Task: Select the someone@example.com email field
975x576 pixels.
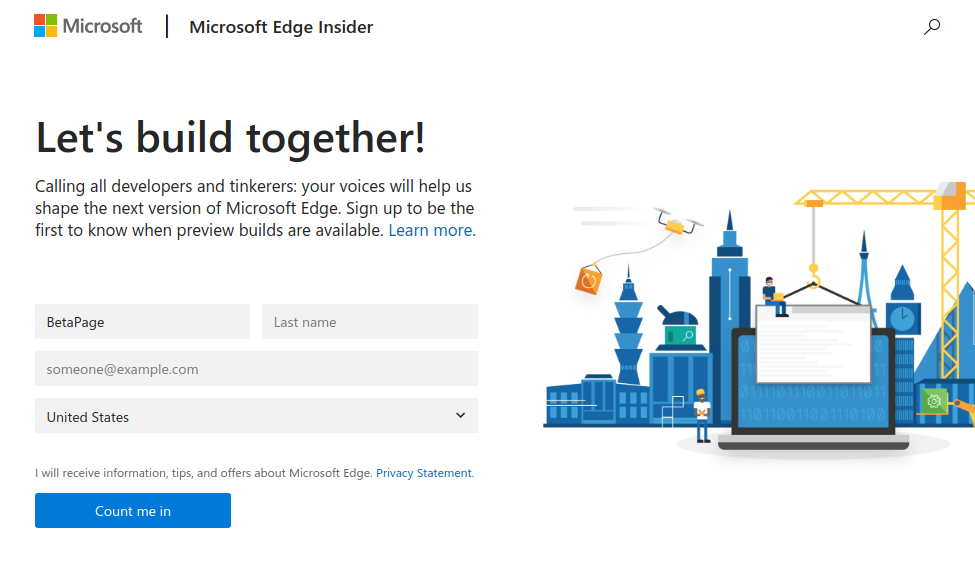Action: [x=256, y=369]
